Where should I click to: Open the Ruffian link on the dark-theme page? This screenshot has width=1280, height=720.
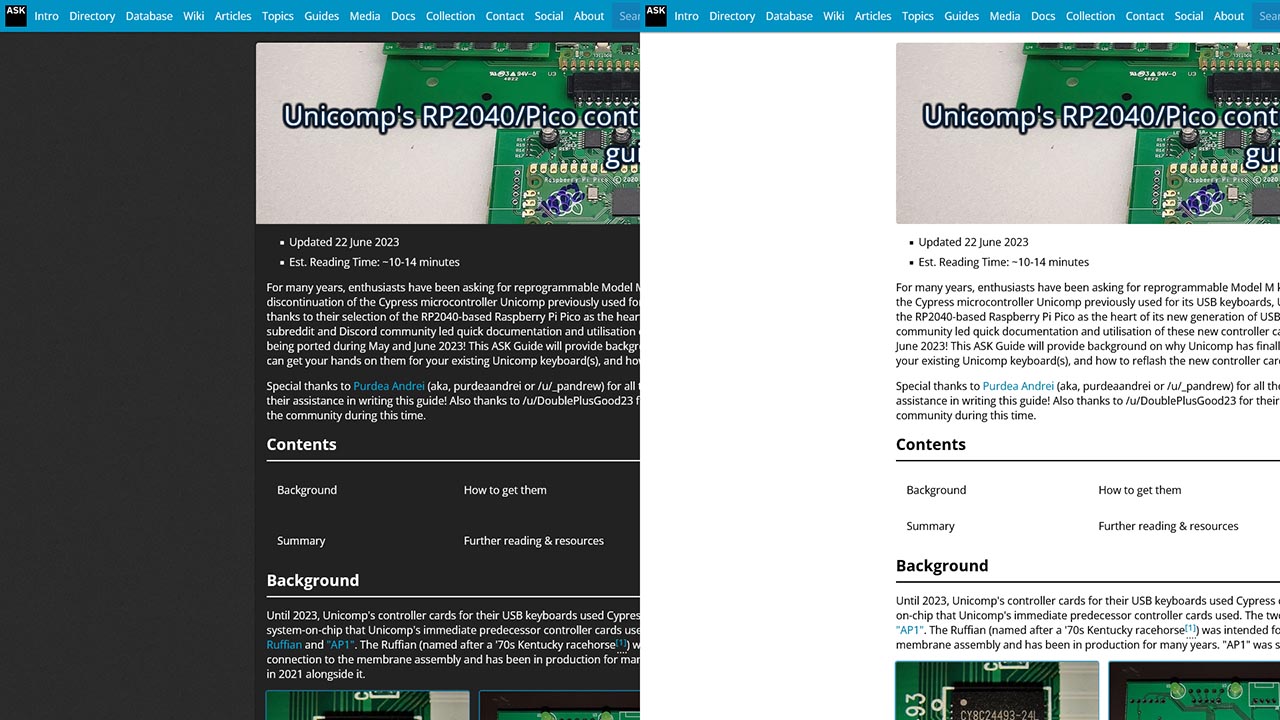[x=284, y=645]
